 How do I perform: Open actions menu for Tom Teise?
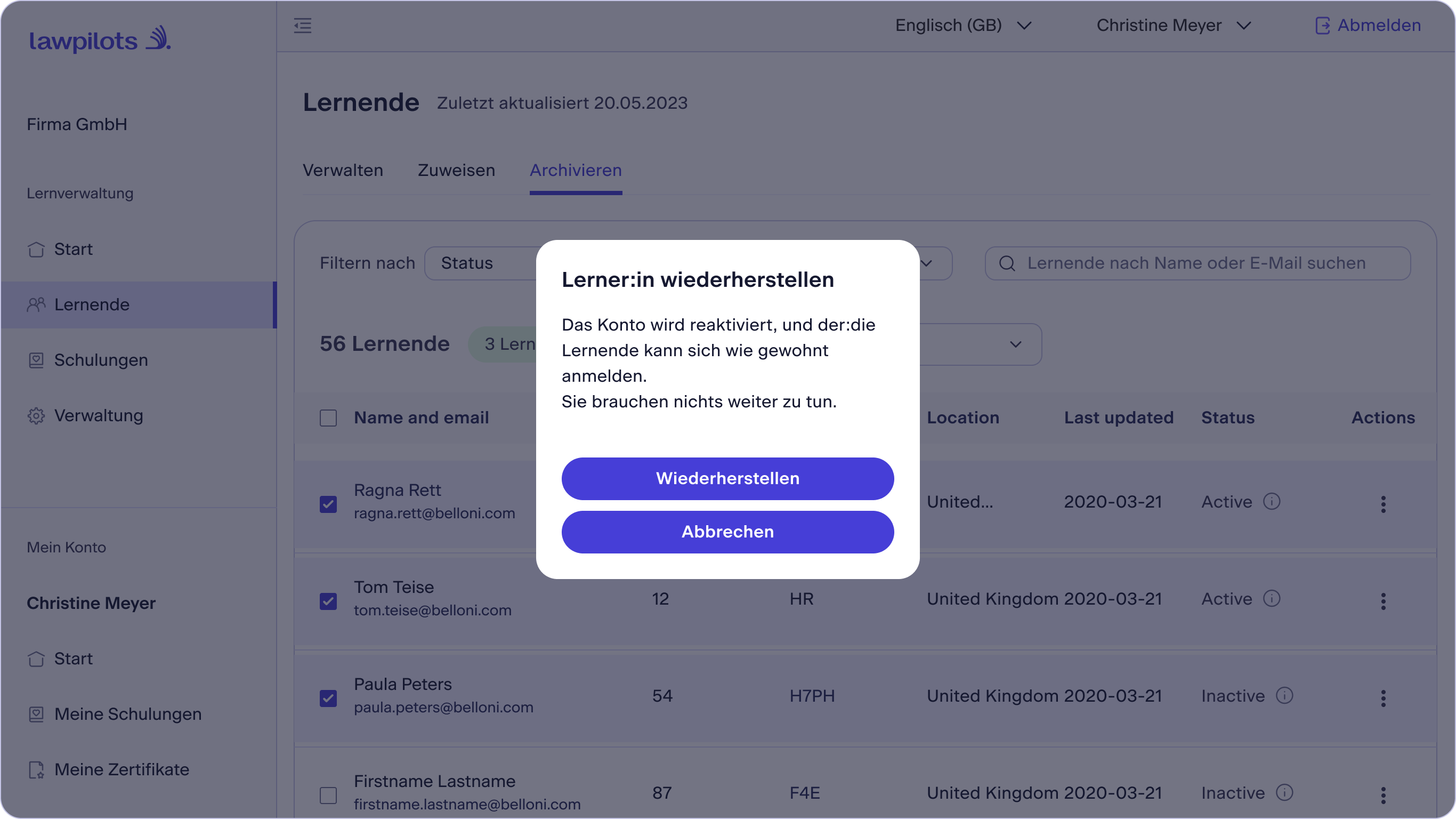(1383, 601)
